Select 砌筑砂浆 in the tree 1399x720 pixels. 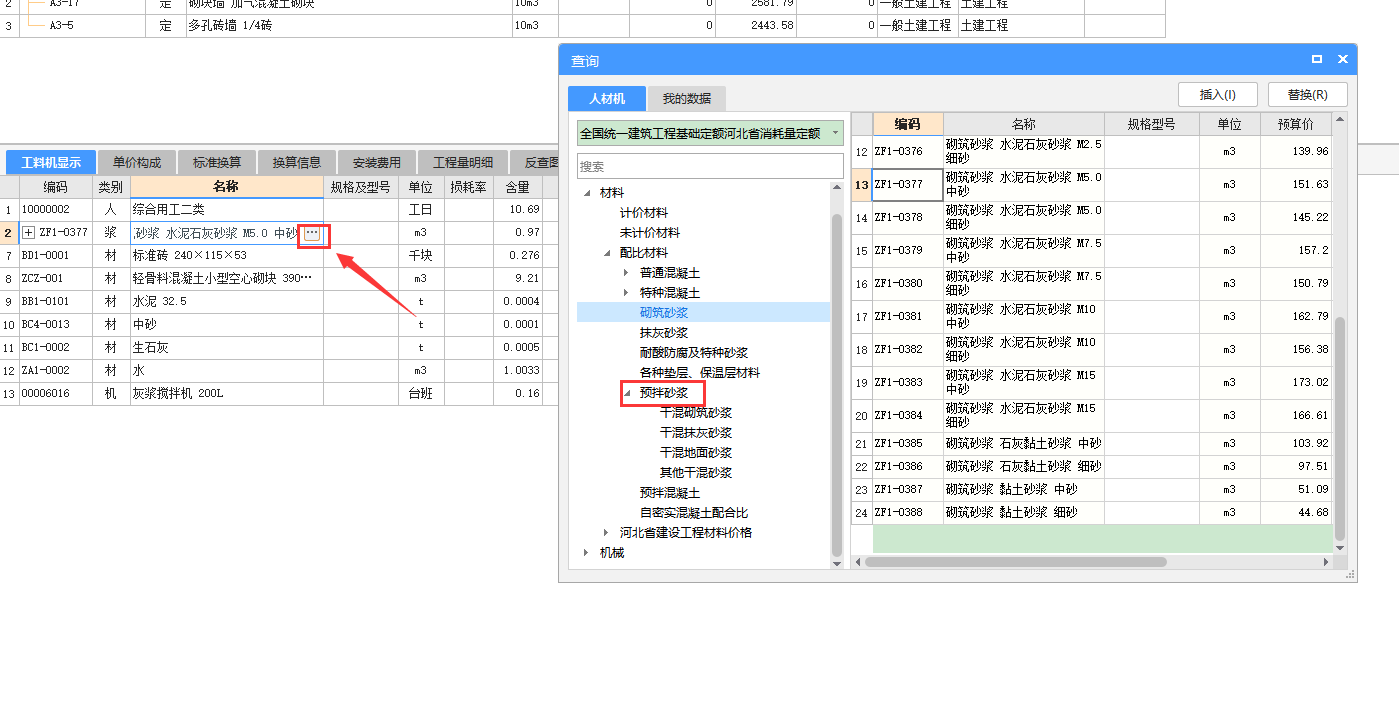(664, 313)
